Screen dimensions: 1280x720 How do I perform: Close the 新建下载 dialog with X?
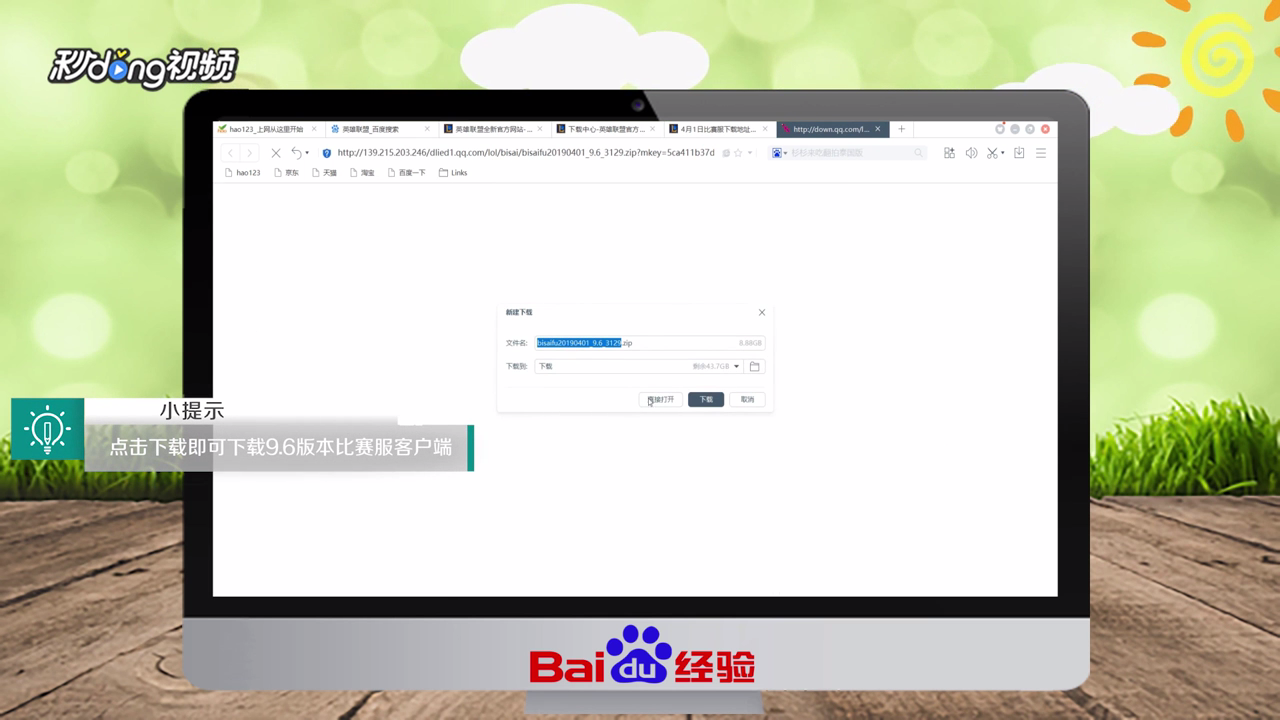[762, 312]
